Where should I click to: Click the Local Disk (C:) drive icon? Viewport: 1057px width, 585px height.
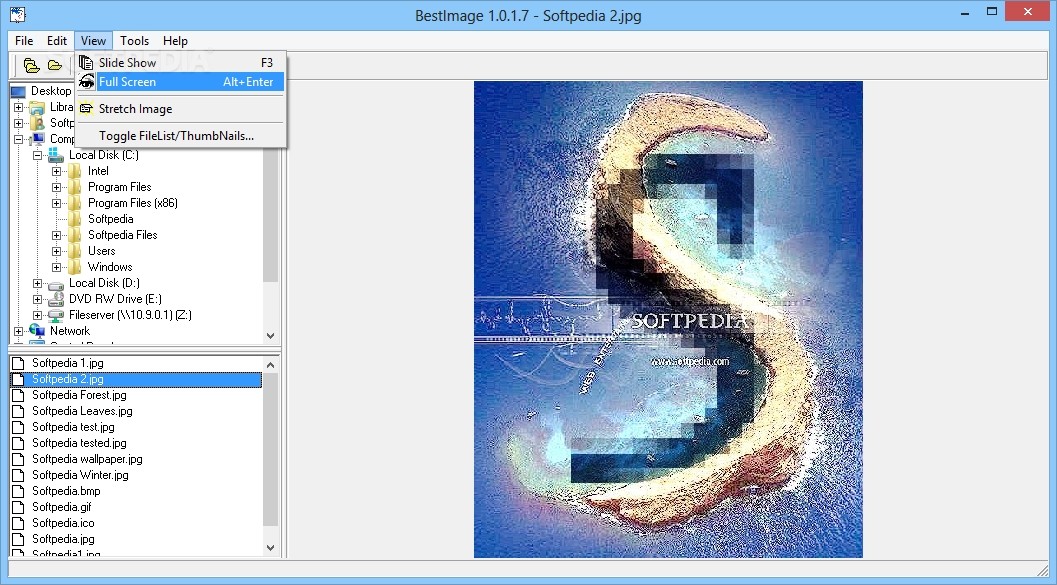tap(56, 155)
